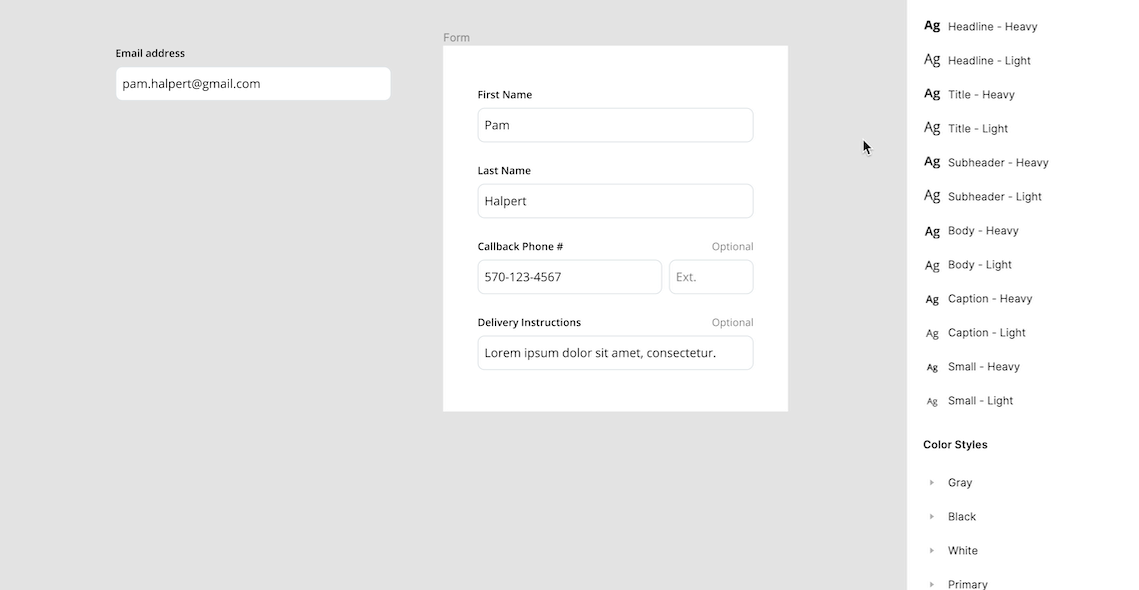Select the Small - Light text style label

[x=981, y=401]
